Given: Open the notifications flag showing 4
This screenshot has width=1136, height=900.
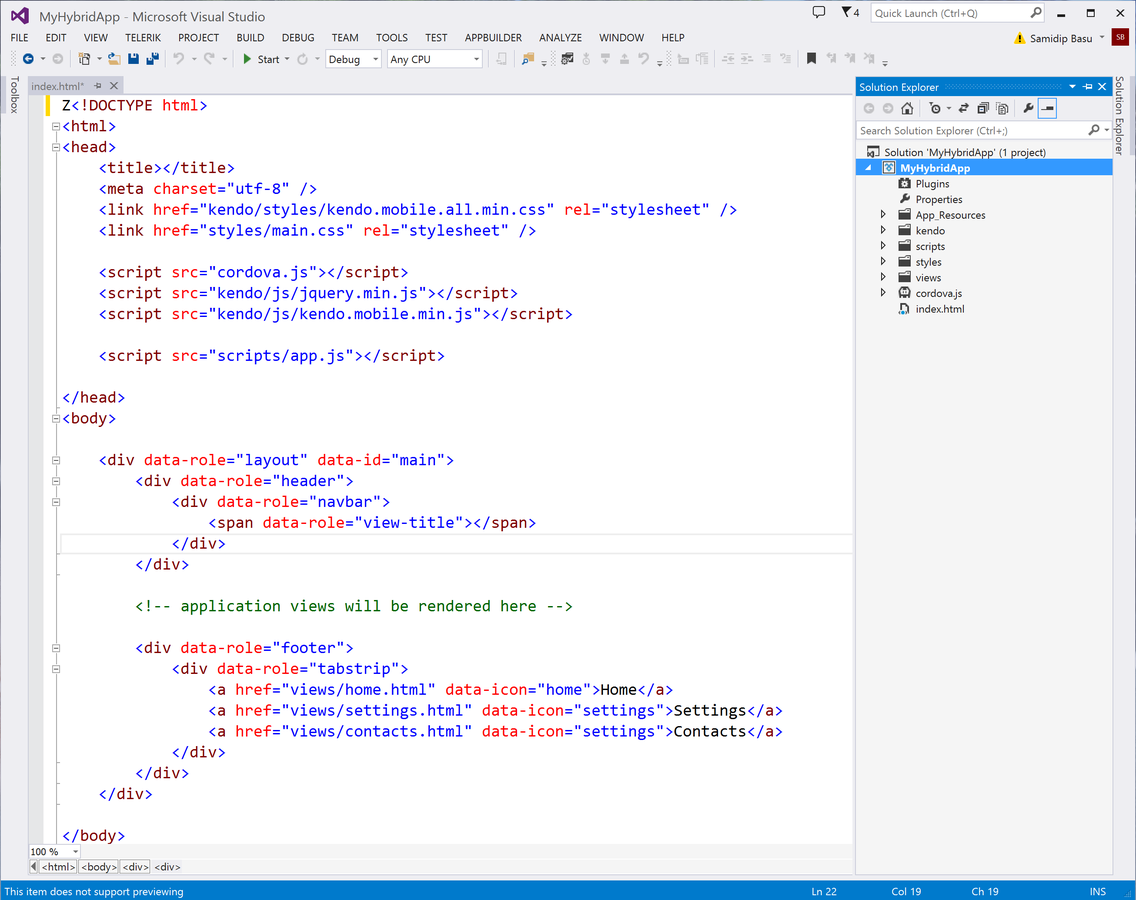Looking at the screenshot, I should point(850,12).
